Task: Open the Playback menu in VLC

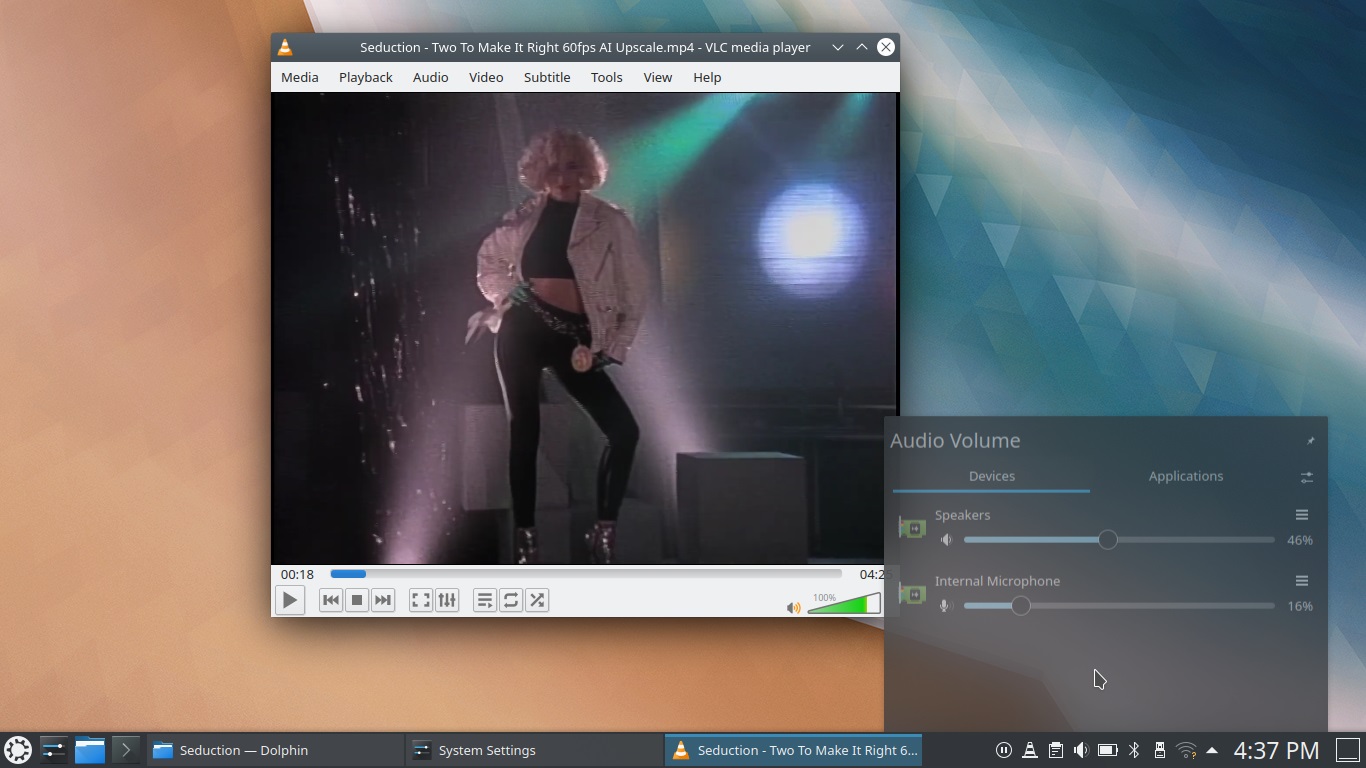Action: point(366,77)
